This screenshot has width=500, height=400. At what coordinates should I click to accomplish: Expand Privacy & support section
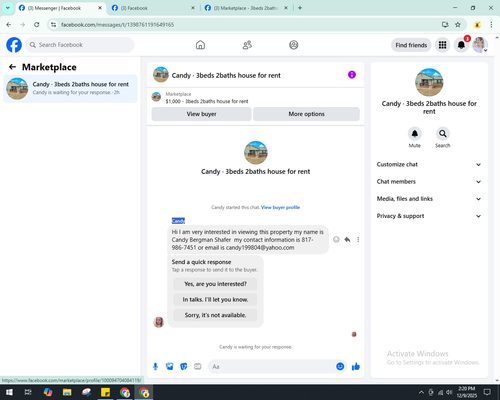(429, 216)
